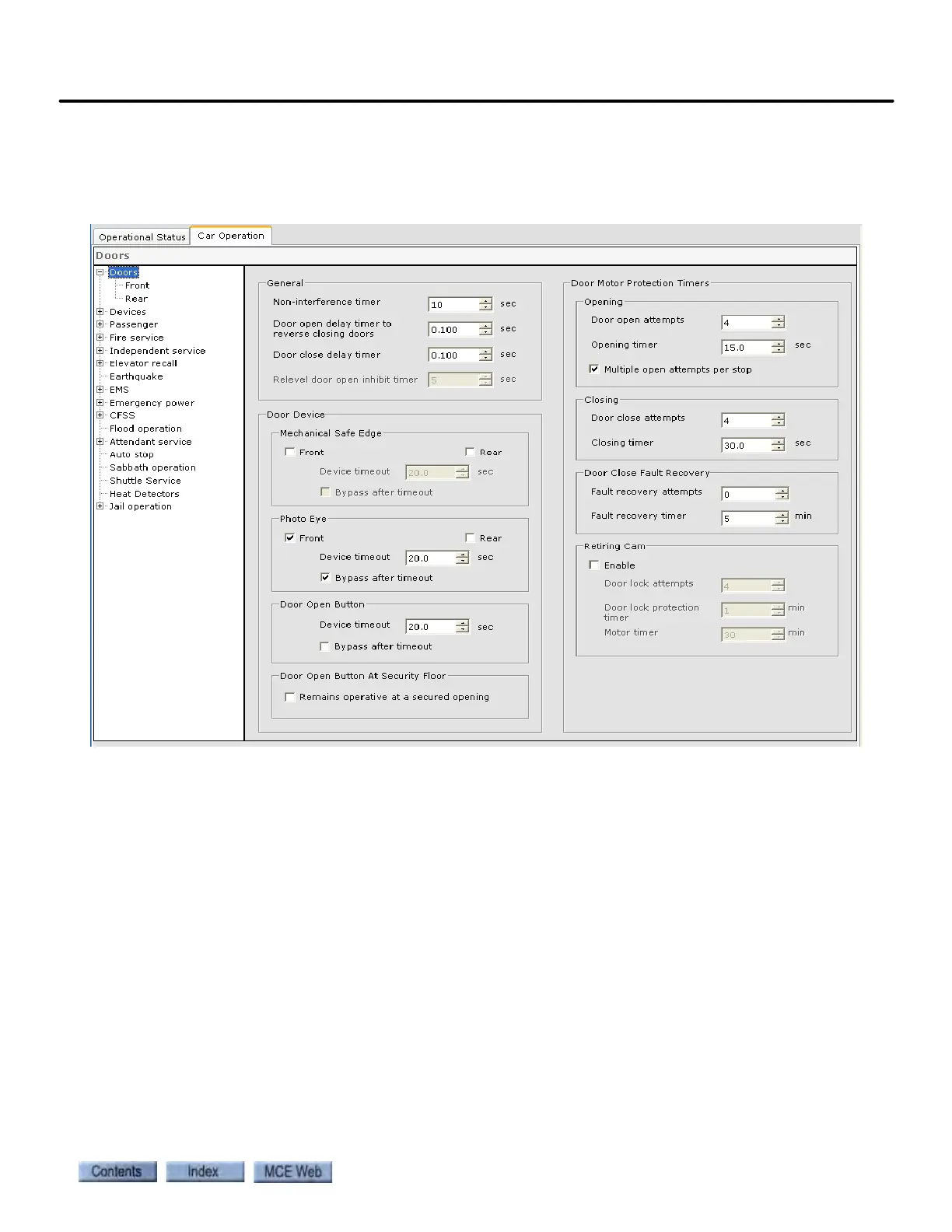Image resolution: width=952 pixels, height=1232 pixels.
Task: Click the Door close delay timer field
Action: click(453, 355)
